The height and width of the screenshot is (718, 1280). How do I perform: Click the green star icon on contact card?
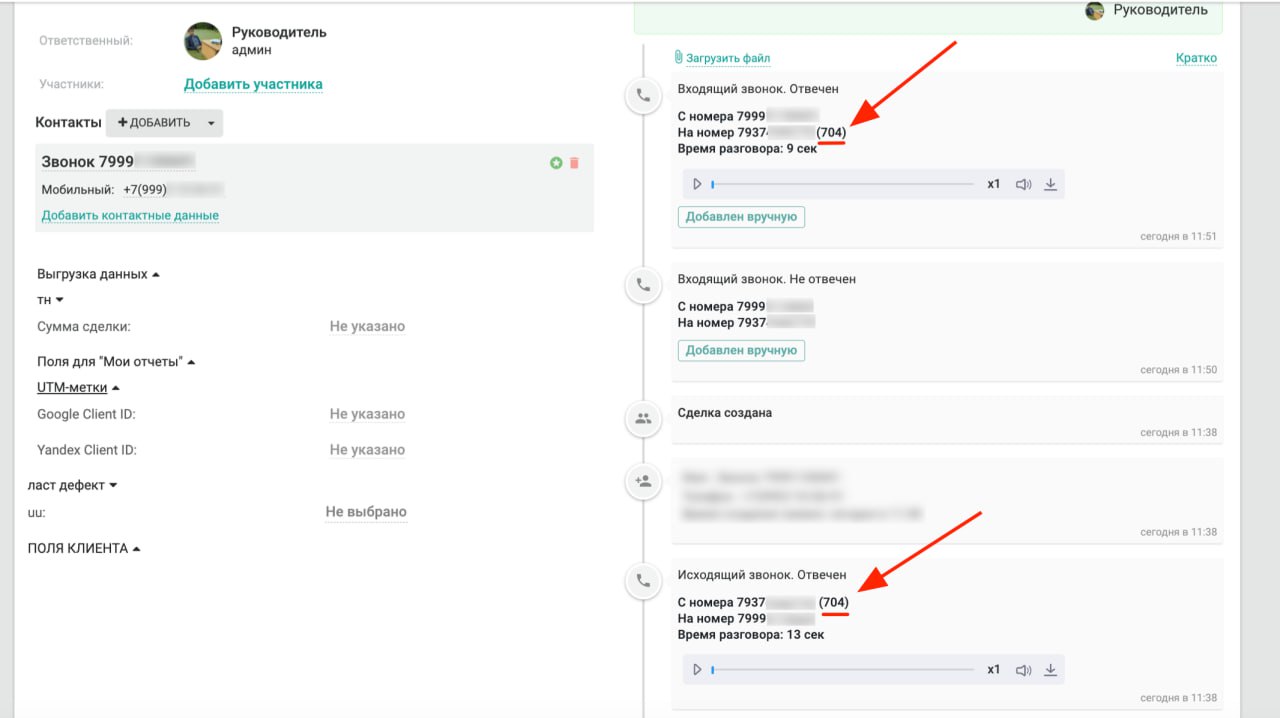coord(556,163)
